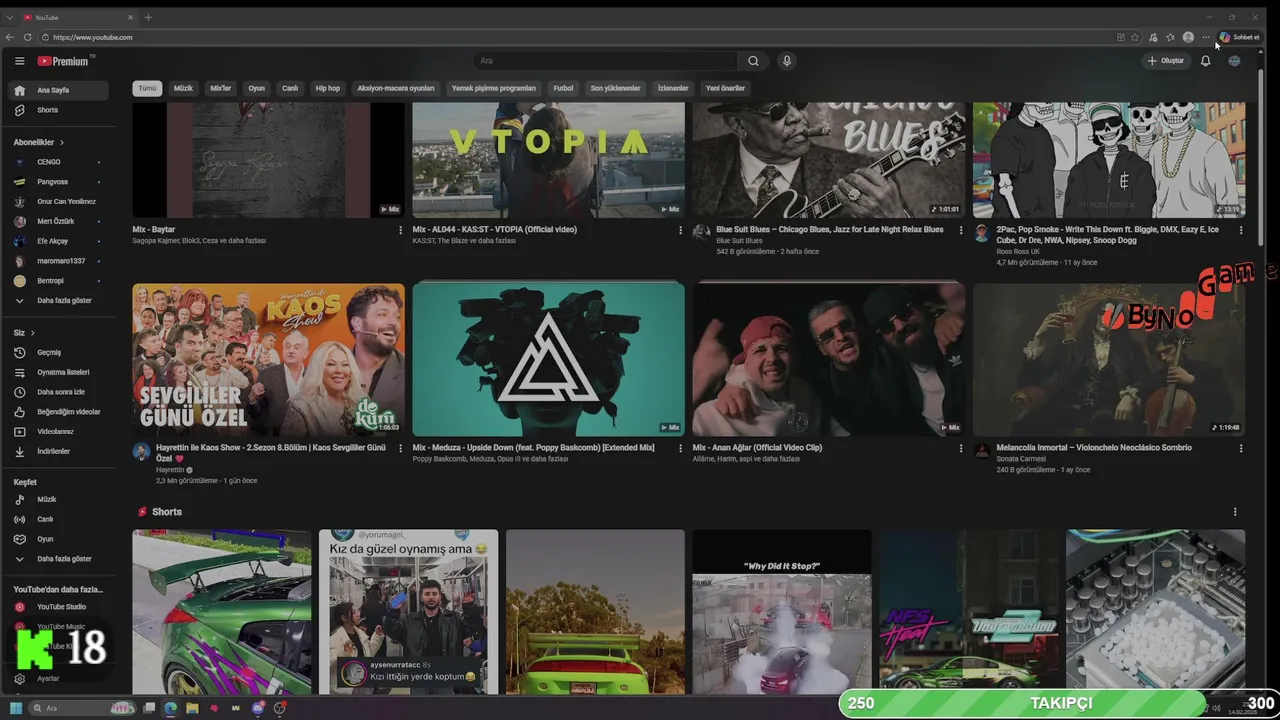Viewport: 1280px width, 720px height.
Task: Click the Windows taskbar search box
Action: coord(80,708)
